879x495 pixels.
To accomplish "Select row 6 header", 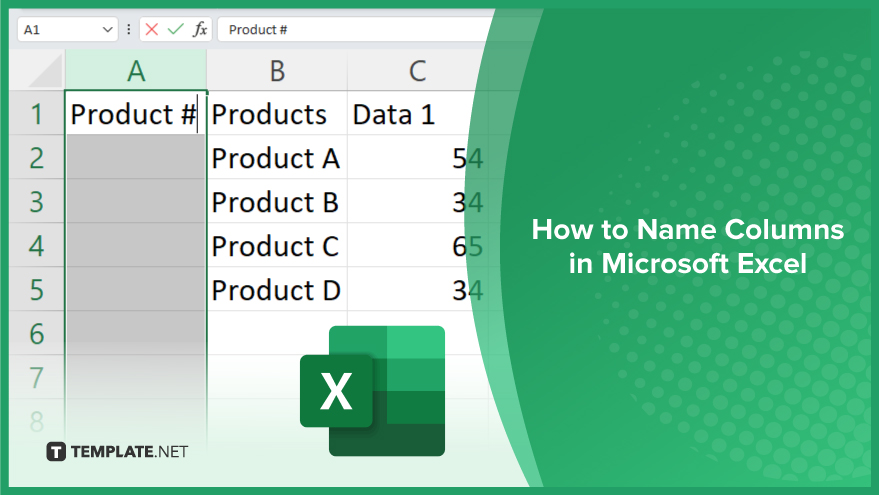I will click(36, 333).
